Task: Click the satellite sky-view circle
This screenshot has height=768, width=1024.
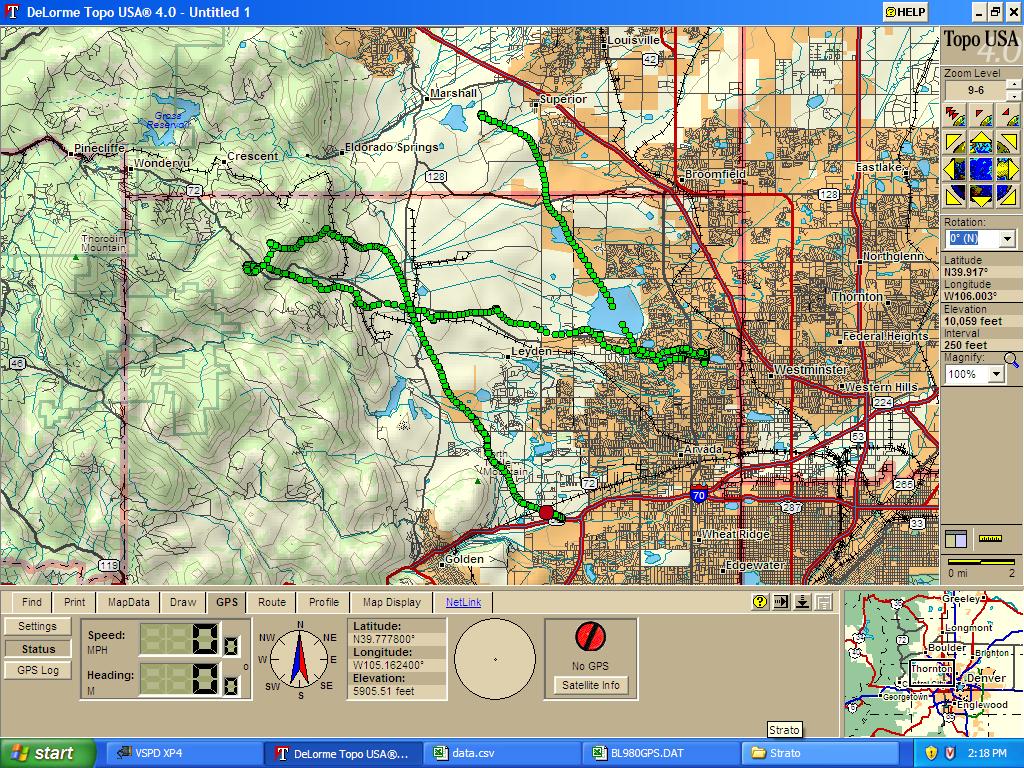Action: click(495, 659)
